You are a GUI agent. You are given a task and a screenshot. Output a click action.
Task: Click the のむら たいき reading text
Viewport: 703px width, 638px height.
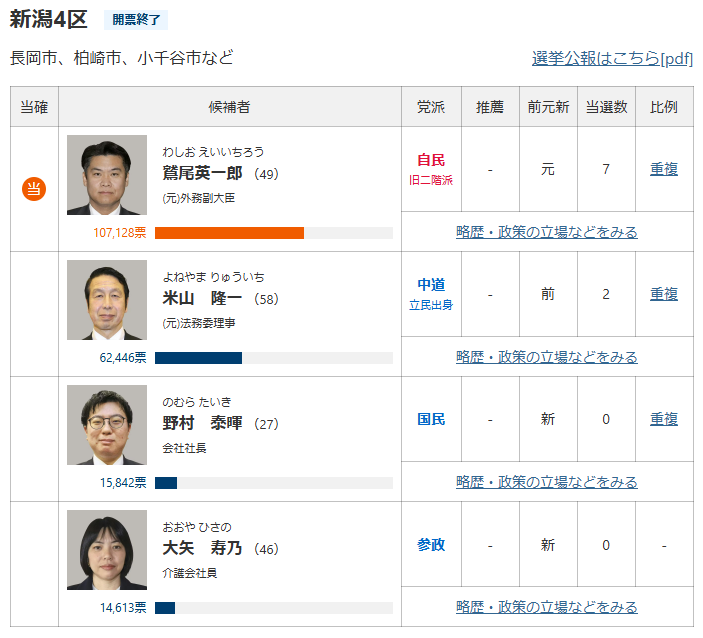coord(197,402)
